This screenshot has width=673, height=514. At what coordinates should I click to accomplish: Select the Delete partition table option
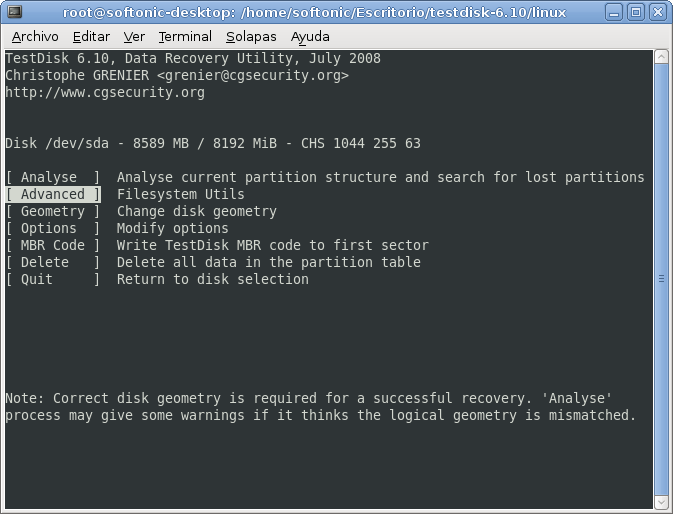tap(53, 262)
